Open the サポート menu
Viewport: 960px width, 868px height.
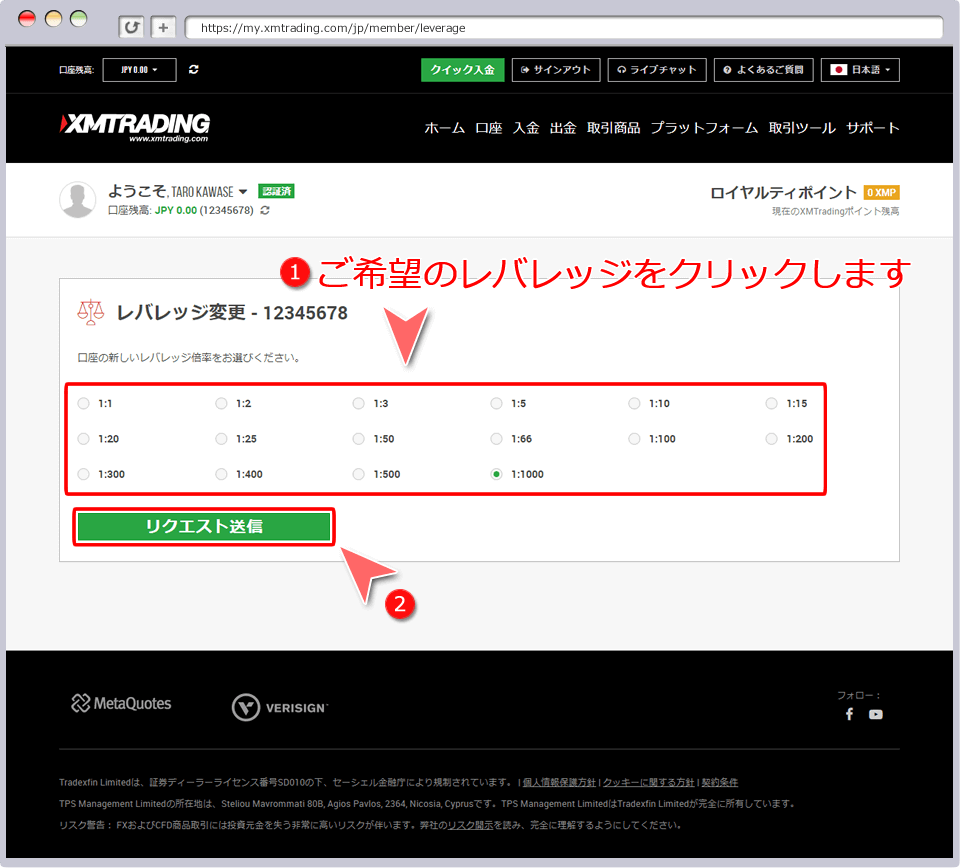point(872,128)
